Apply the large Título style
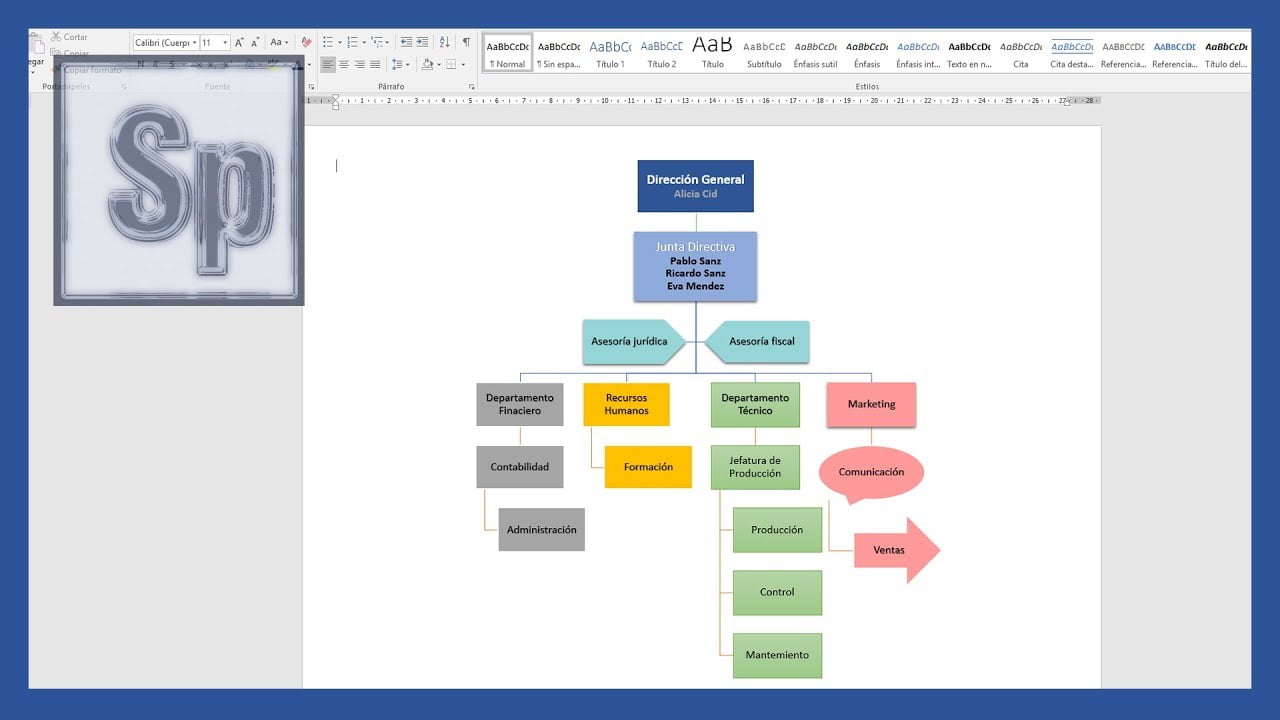1280x720 pixels. (713, 53)
